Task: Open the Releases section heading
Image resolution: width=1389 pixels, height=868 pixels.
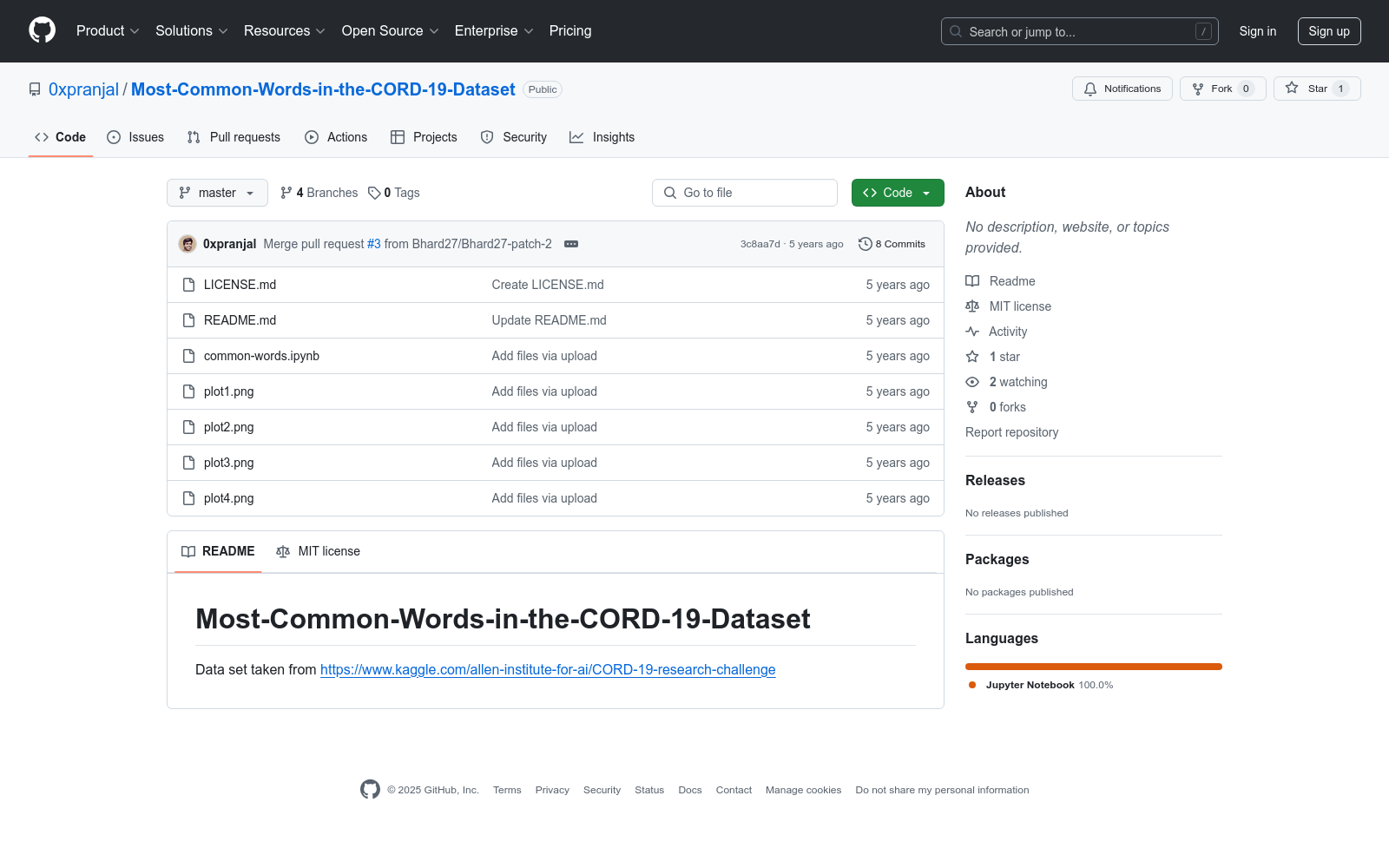Action: coord(995,480)
